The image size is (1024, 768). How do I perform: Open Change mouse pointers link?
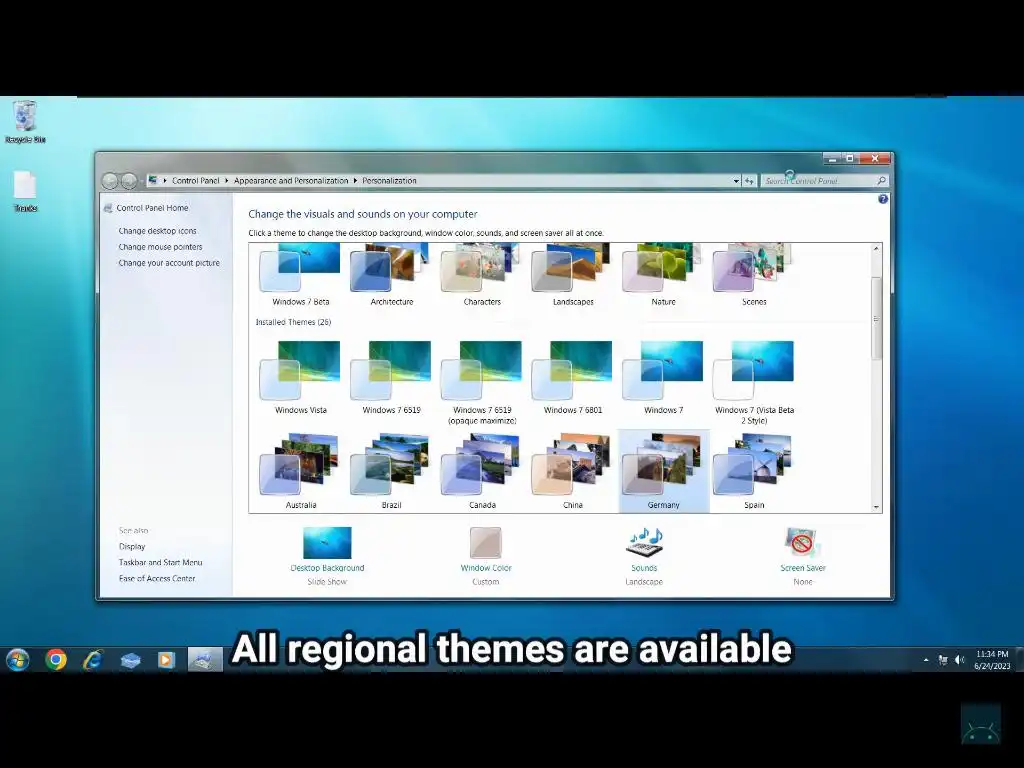click(x=160, y=247)
